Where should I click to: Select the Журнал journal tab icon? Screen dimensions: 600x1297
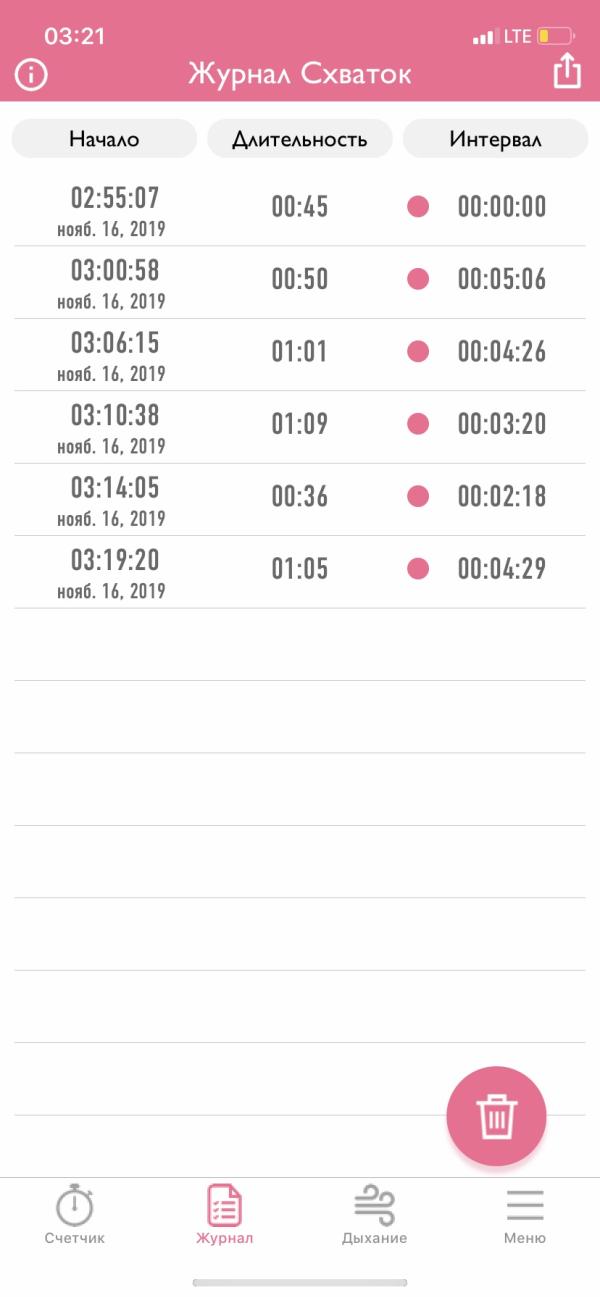coord(224,1204)
